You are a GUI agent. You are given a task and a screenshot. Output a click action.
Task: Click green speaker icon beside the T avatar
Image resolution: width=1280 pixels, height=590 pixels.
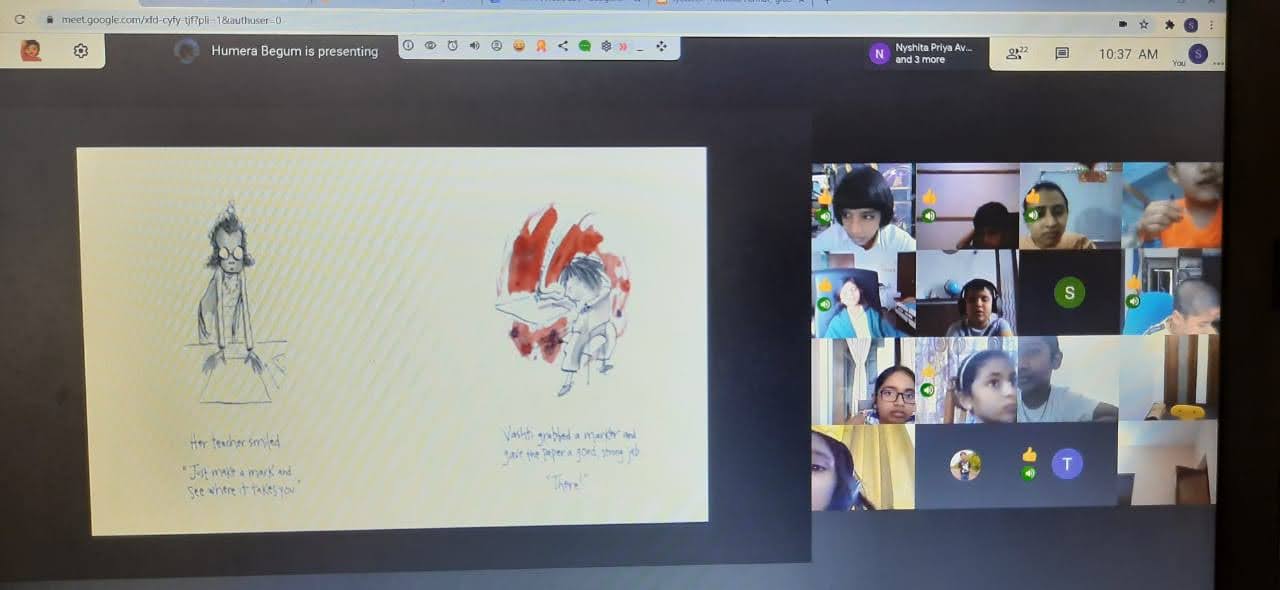[x=1029, y=473]
